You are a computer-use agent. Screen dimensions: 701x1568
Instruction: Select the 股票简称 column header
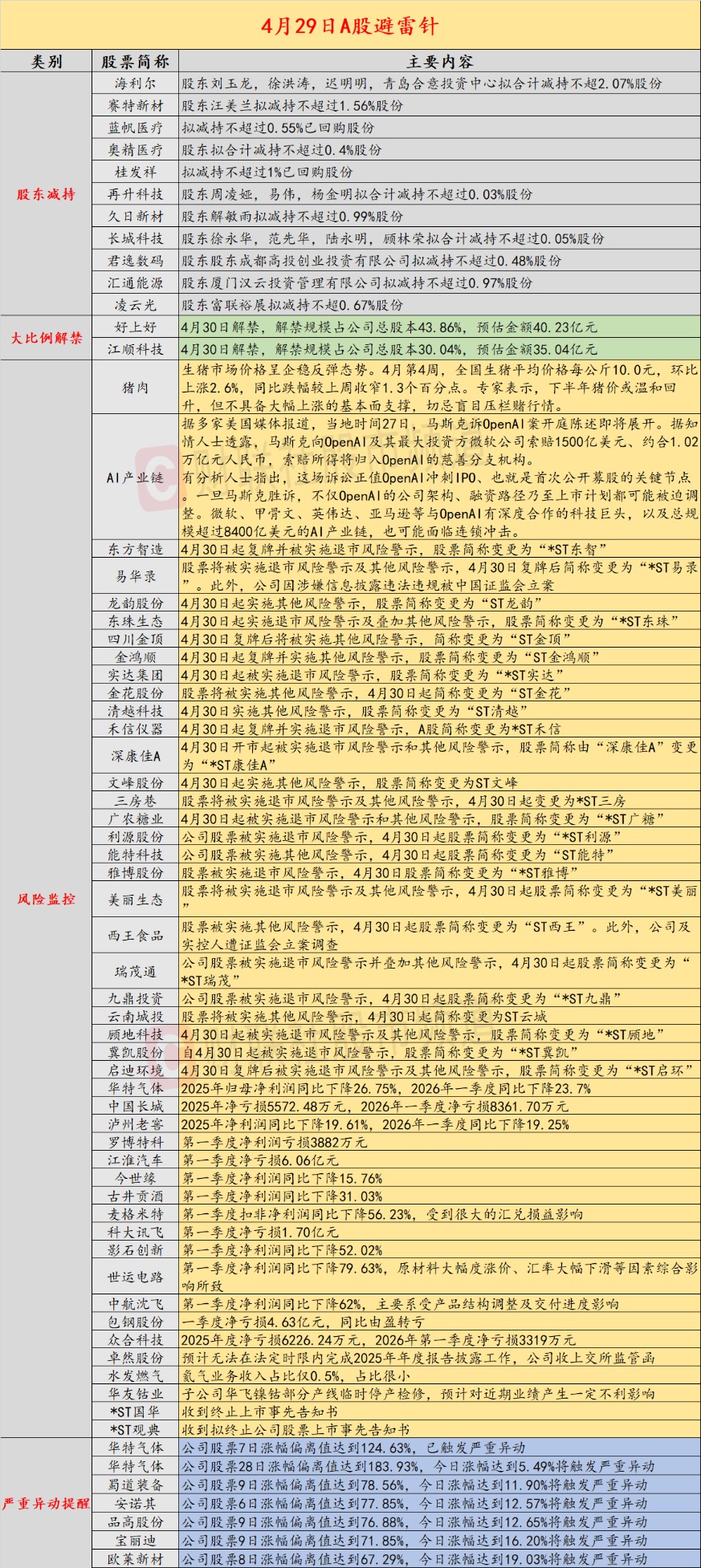tap(136, 62)
